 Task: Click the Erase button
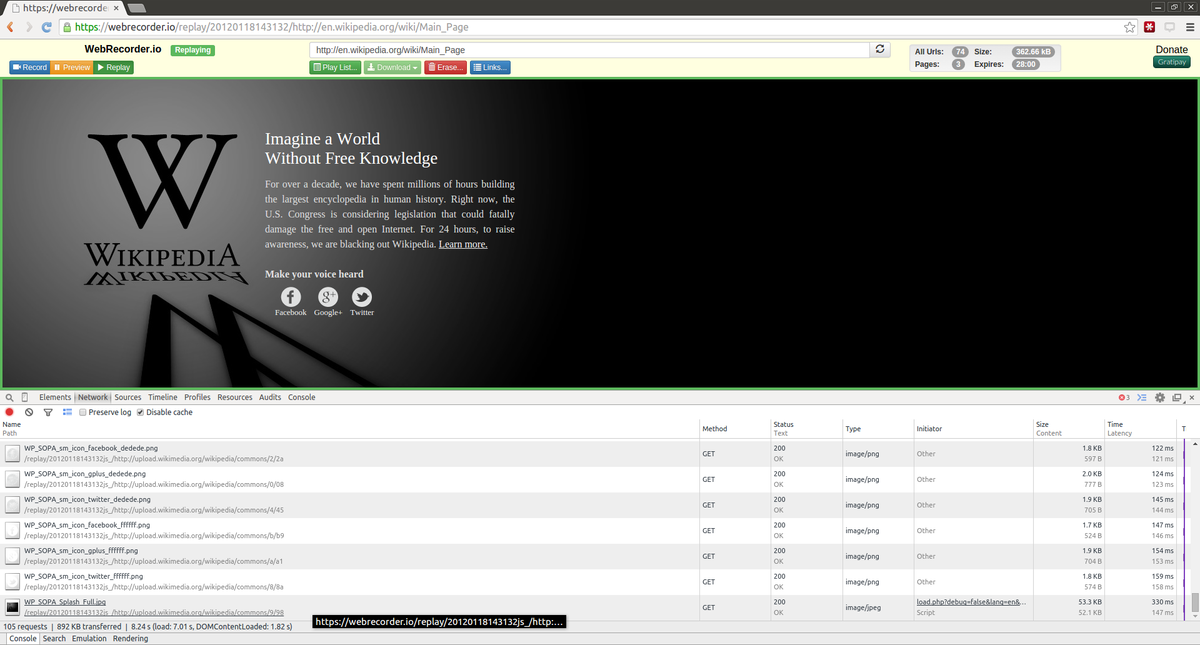coord(445,67)
